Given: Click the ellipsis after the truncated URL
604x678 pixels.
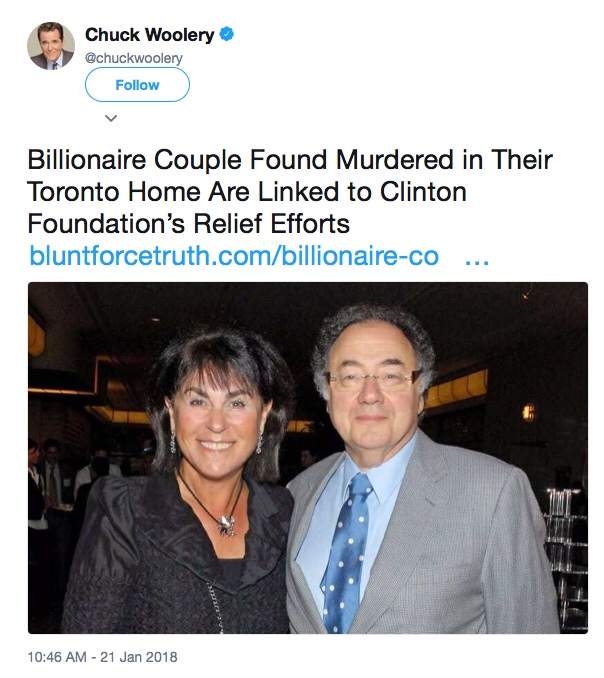Looking at the screenshot, I should pyautogui.click(x=477, y=255).
